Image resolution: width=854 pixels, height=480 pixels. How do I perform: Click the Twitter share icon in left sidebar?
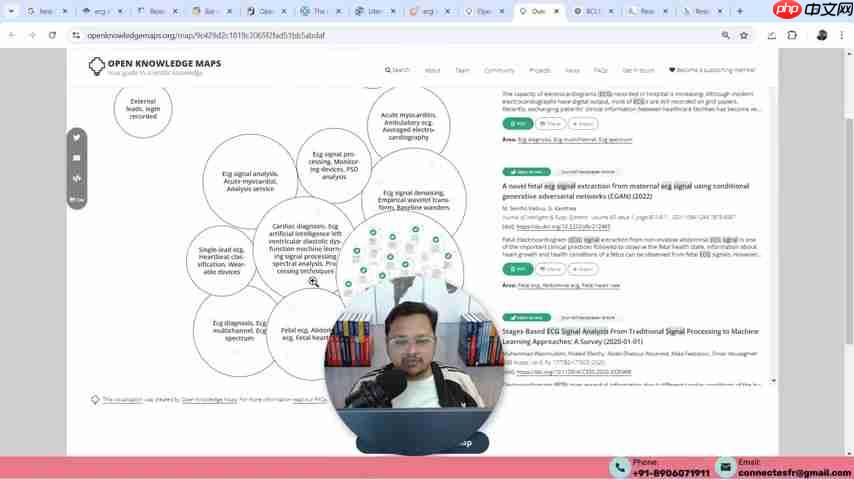(x=77, y=138)
